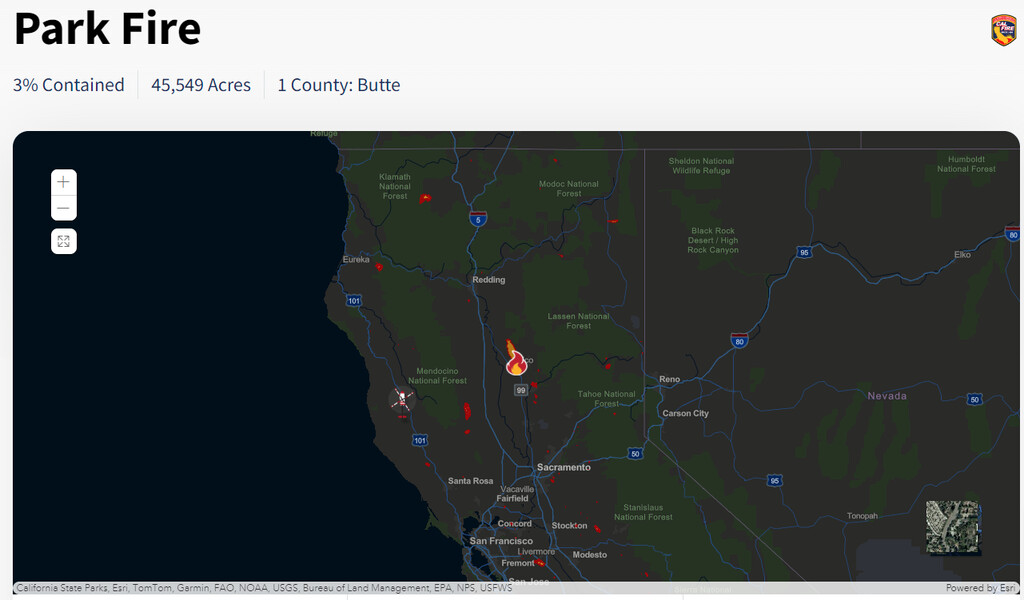Screen dimensions: 1024x600
Task: Click the Interstate 5 shield near Redding
Action: [478, 219]
